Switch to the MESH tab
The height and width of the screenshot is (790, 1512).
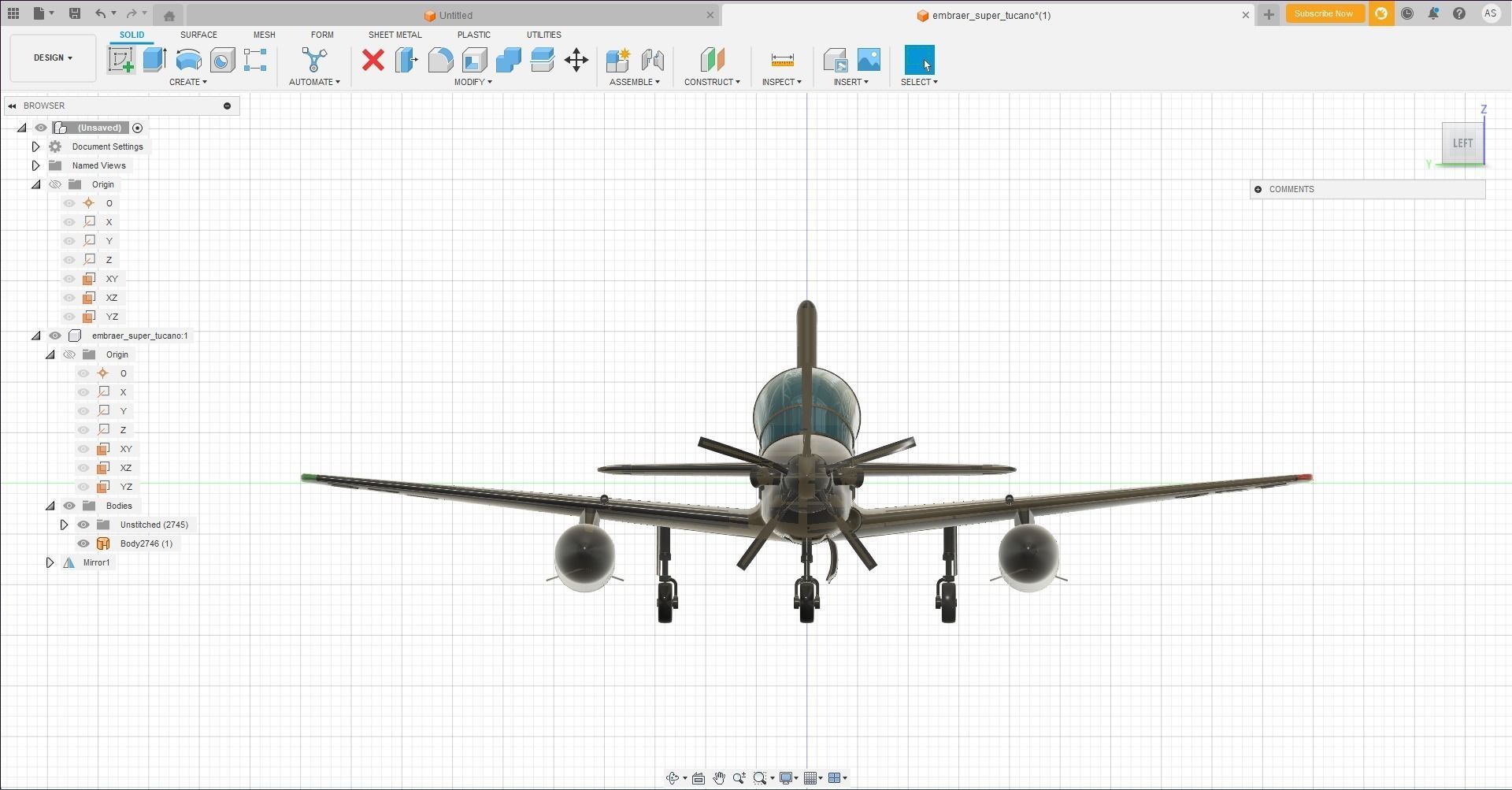pyautogui.click(x=264, y=35)
